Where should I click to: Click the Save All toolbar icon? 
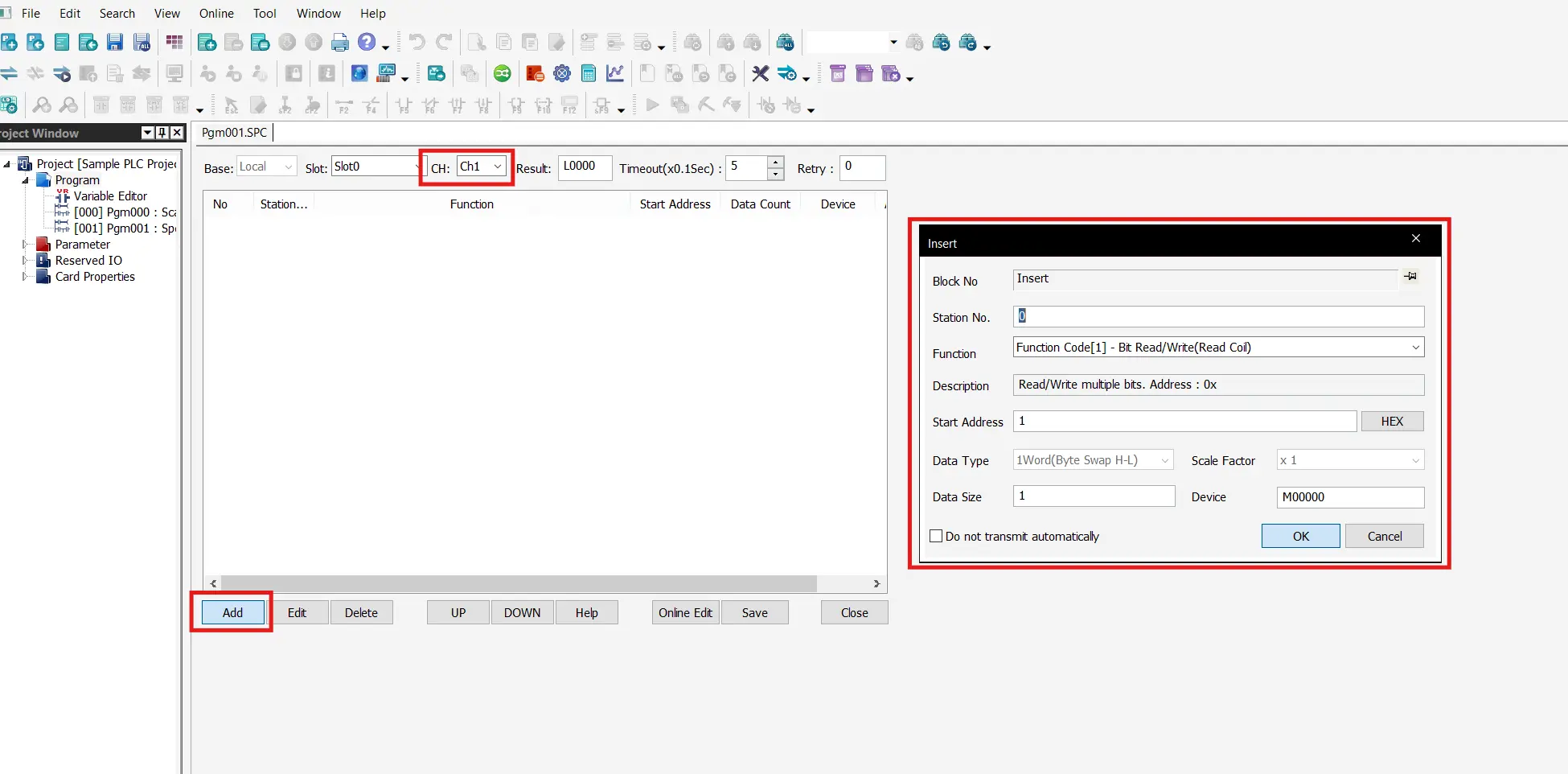(x=142, y=43)
